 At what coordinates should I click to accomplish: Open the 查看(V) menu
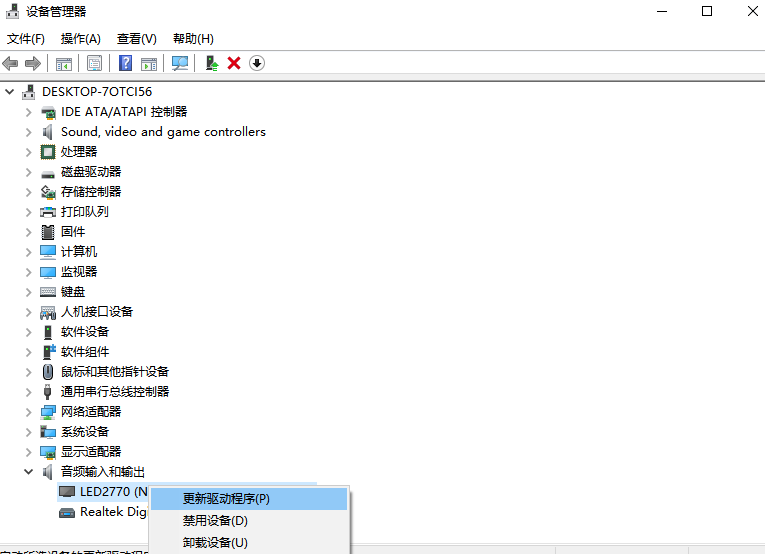136,39
